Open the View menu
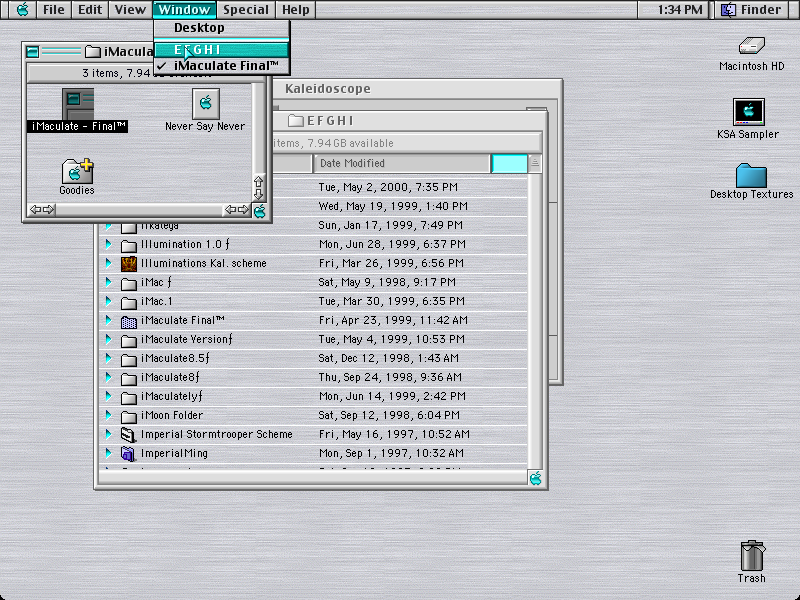The width and height of the screenshot is (800, 600). (130, 9)
